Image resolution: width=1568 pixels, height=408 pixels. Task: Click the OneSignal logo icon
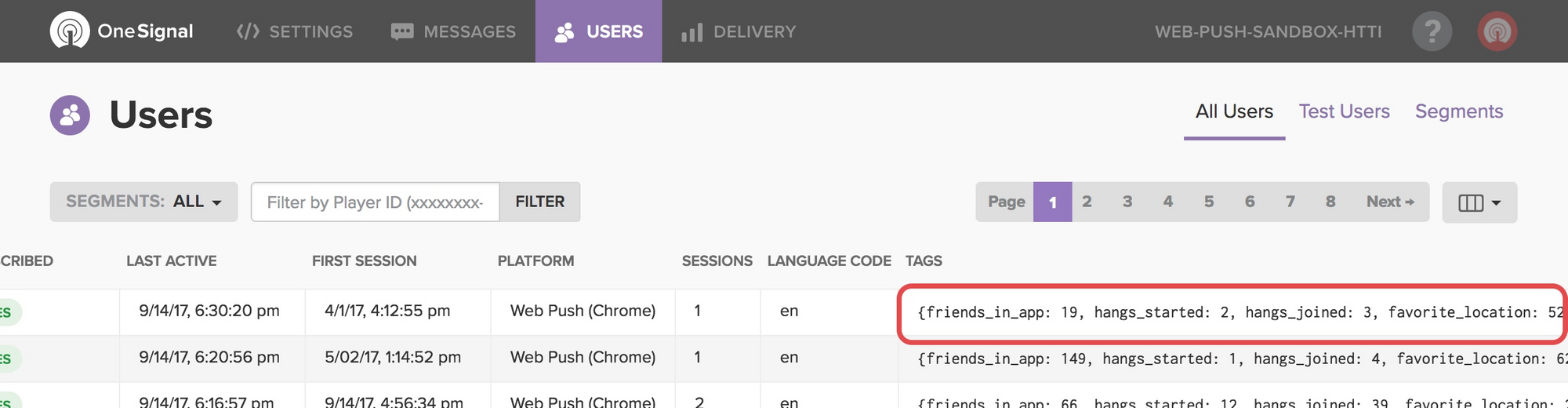(70, 31)
